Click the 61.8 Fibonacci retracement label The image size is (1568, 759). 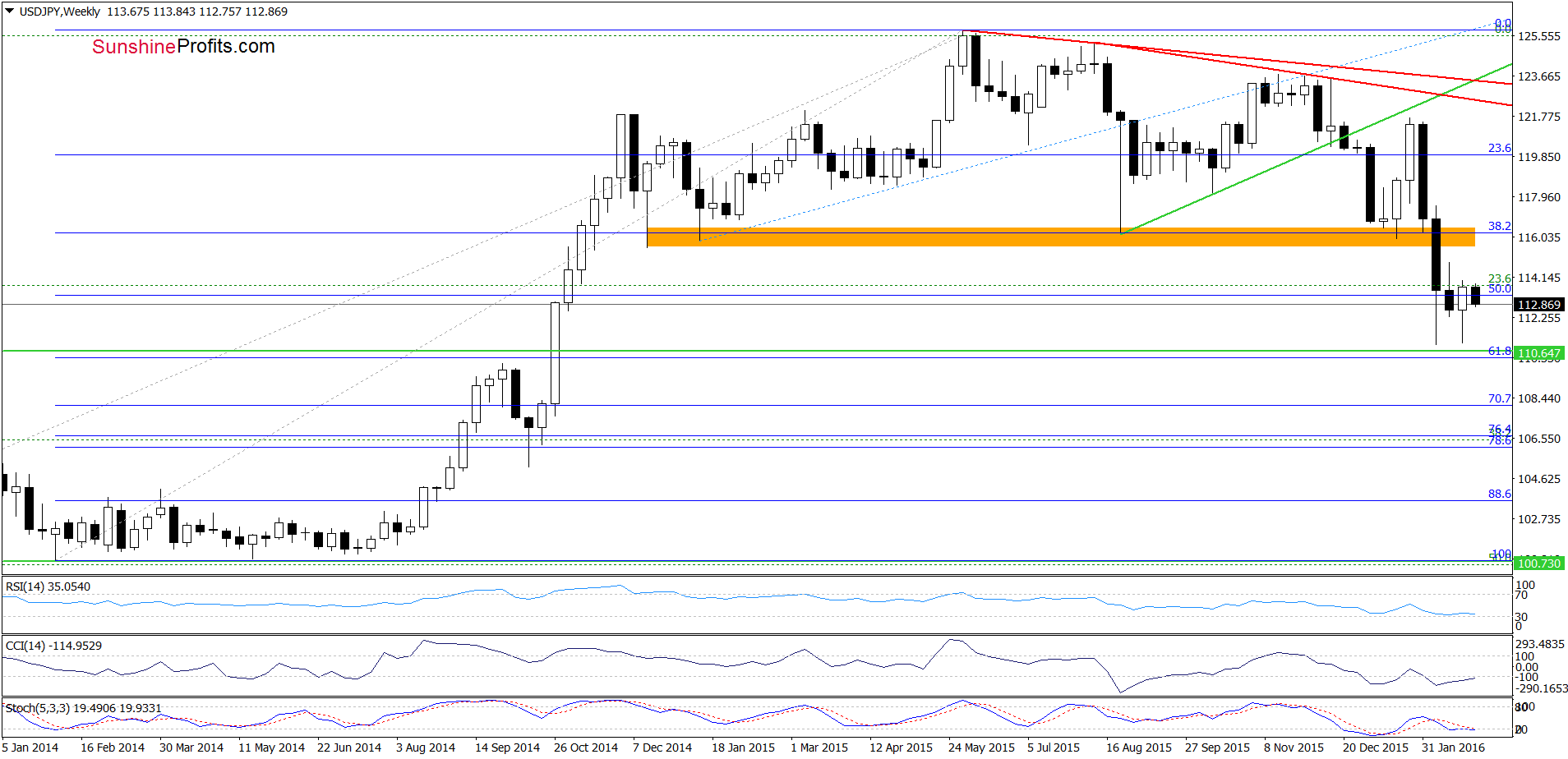(x=1500, y=351)
